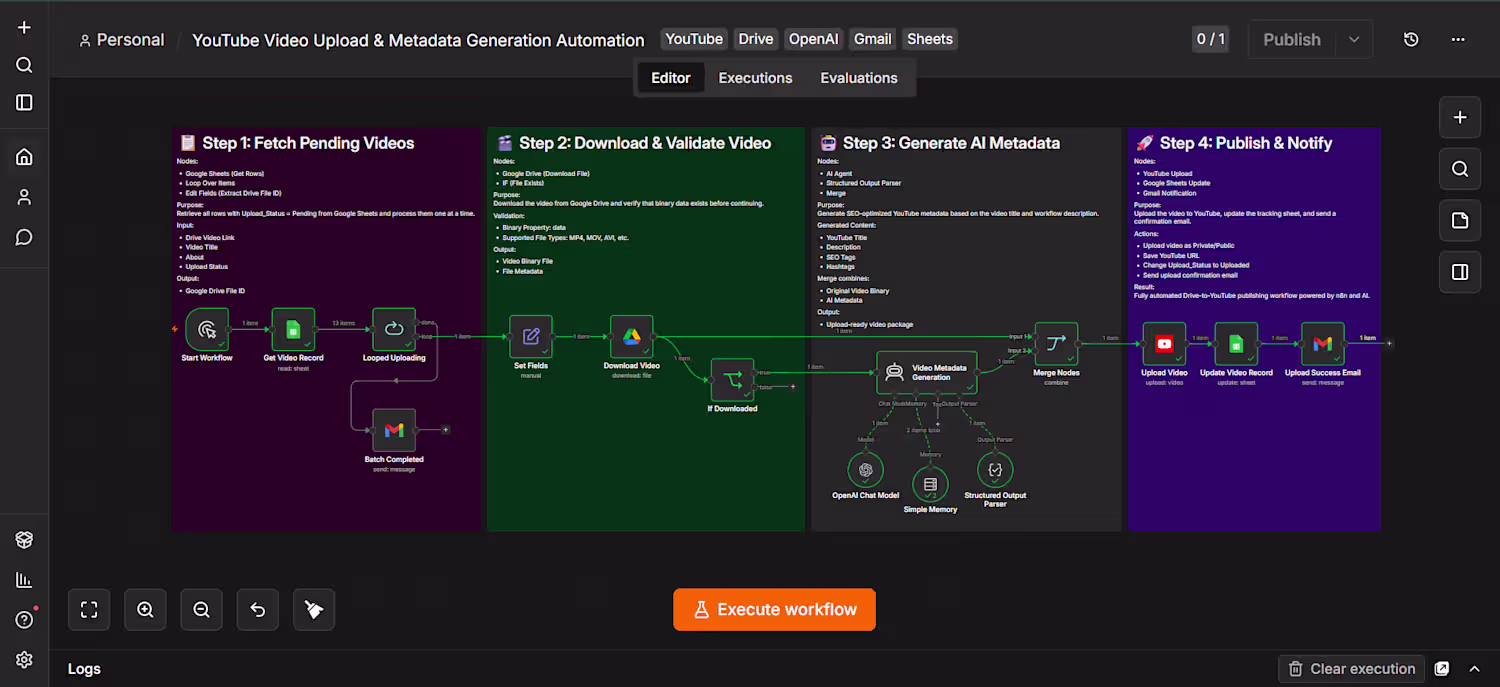Toggle the right focus panel icon
This screenshot has height=687, width=1500.
click(1460, 272)
